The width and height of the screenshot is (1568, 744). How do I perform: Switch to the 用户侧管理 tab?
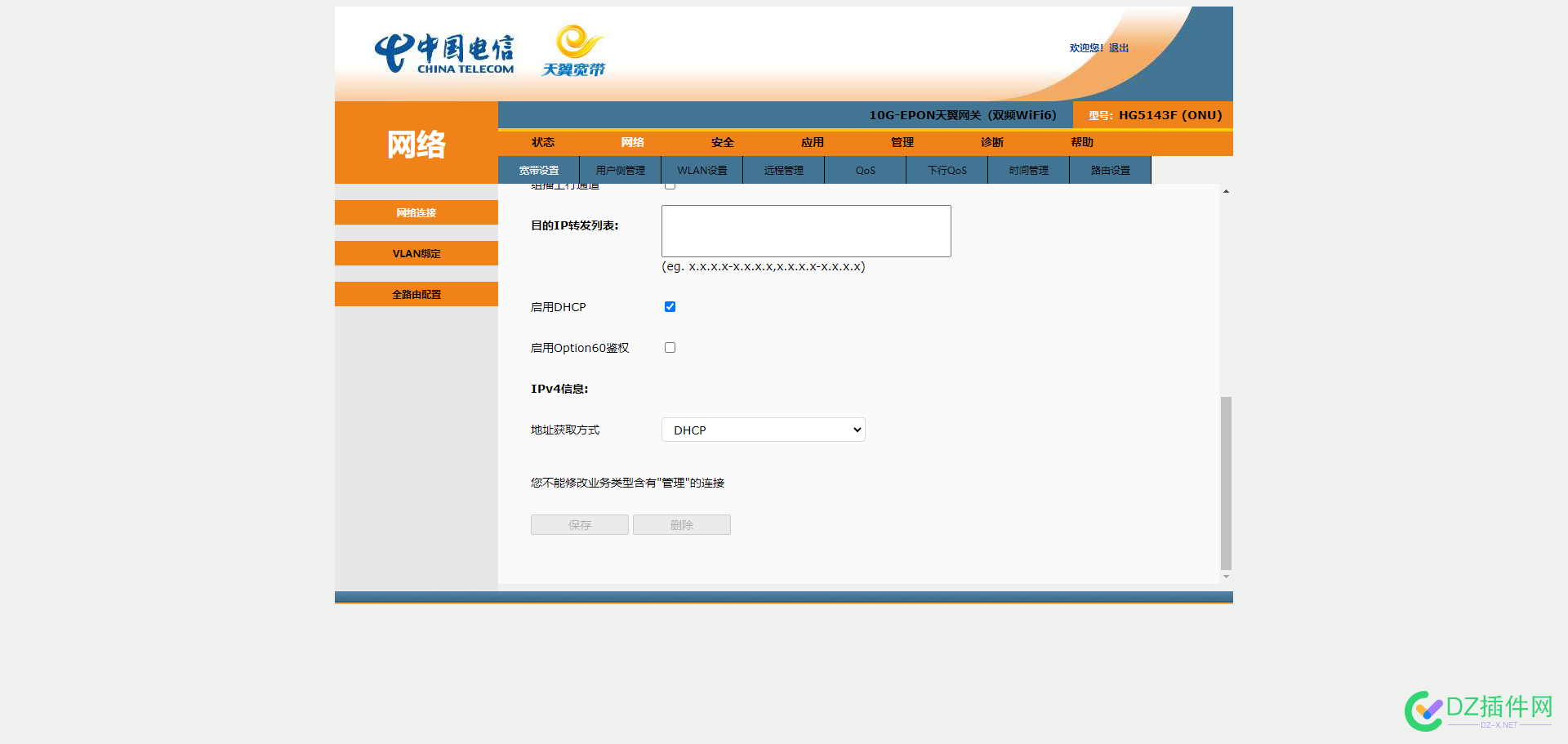tap(621, 170)
